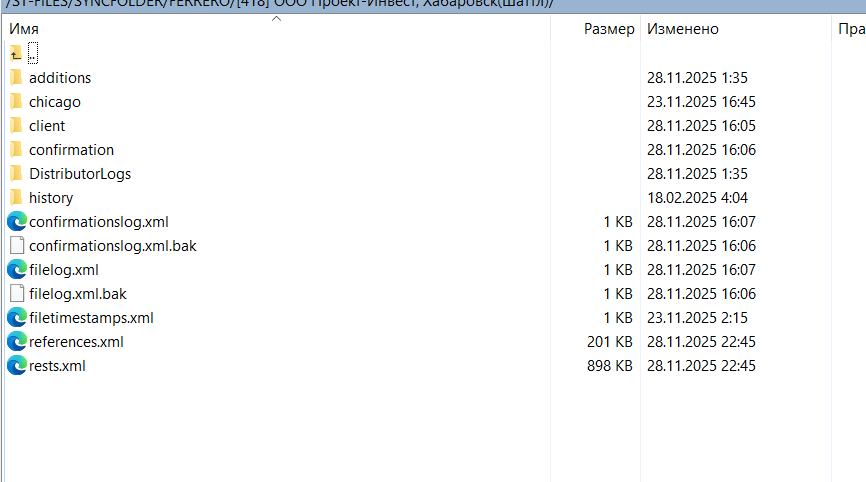The width and height of the screenshot is (866, 482).
Task: Click the blank file icon of filelog.xml.bak
Action: coord(17,294)
